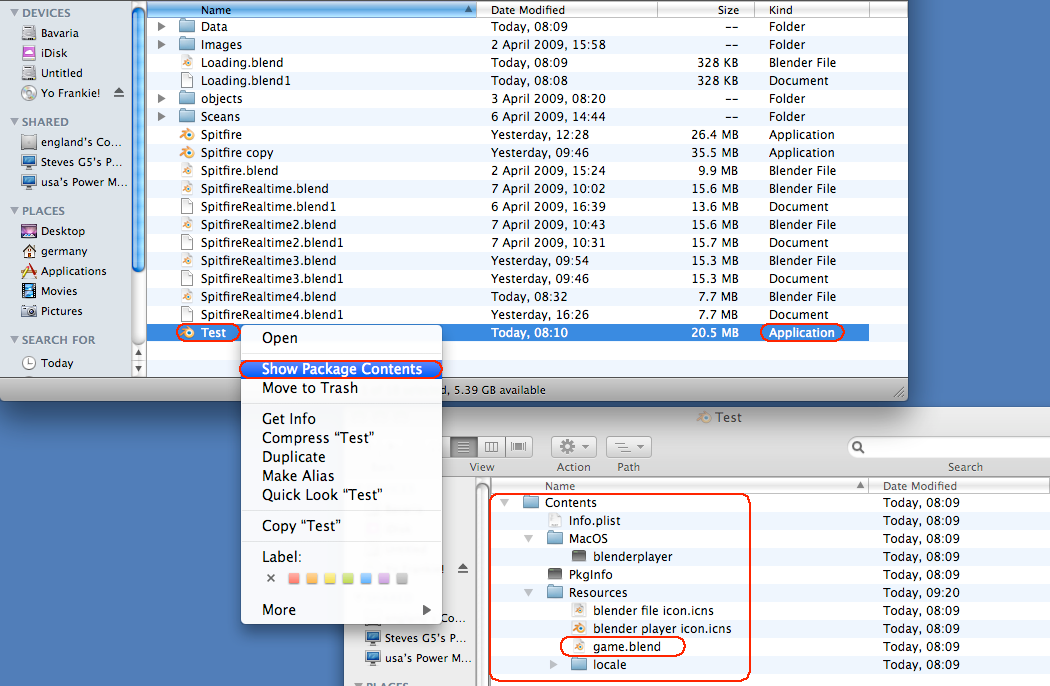The image size is (1050, 686).
Task: Expand the objects folder disclosure triangle
Action: coord(161,98)
